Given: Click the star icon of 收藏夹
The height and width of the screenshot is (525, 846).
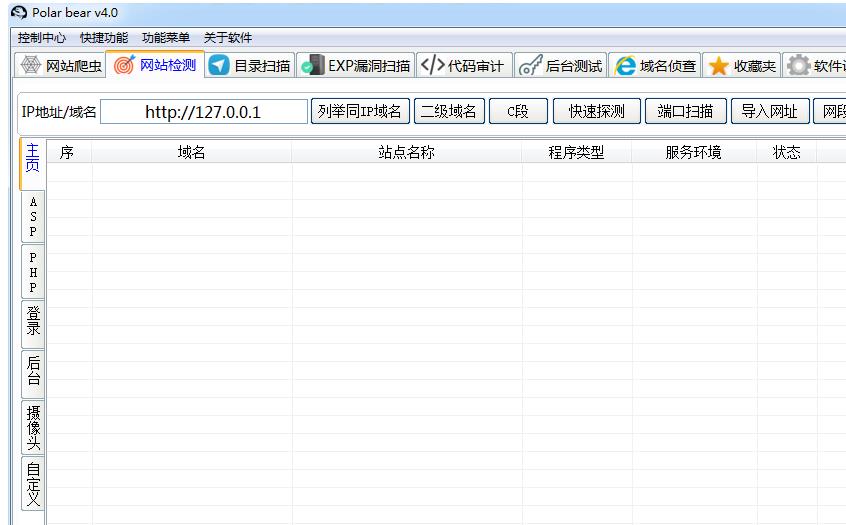Looking at the screenshot, I should tap(719, 66).
